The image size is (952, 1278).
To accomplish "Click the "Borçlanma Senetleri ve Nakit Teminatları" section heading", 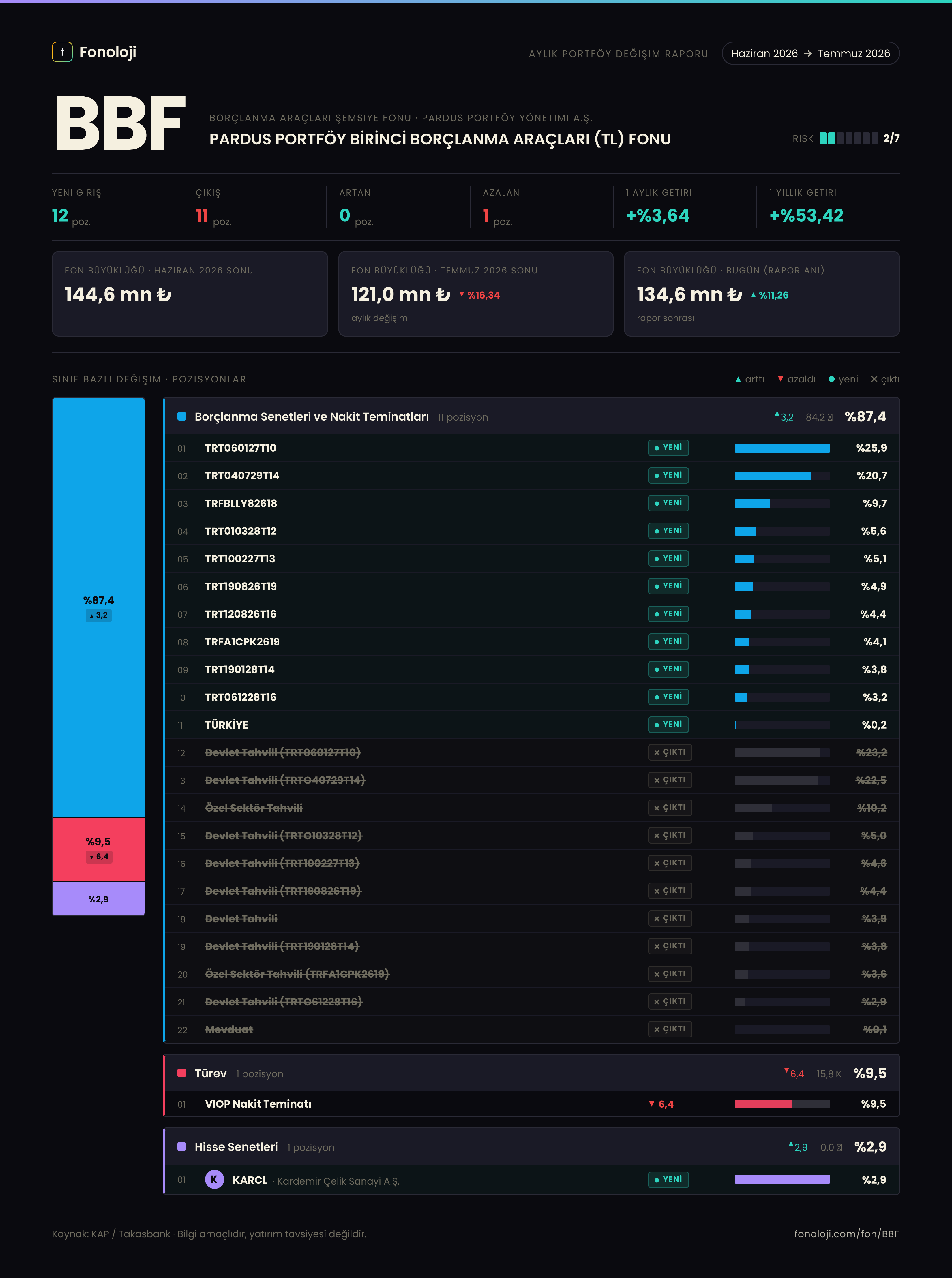I will [x=312, y=416].
